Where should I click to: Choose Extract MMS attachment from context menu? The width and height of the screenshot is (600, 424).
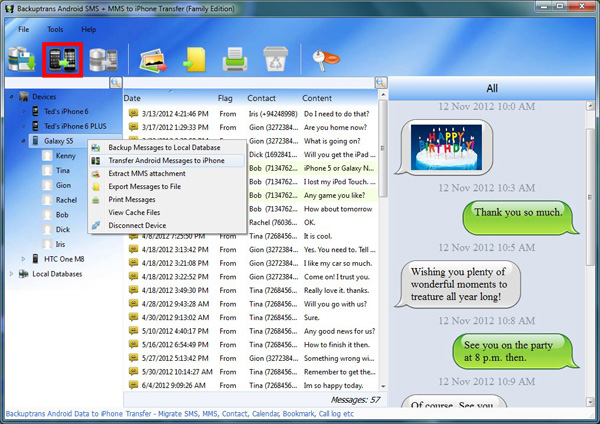pyautogui.click(x=167, y=173)
